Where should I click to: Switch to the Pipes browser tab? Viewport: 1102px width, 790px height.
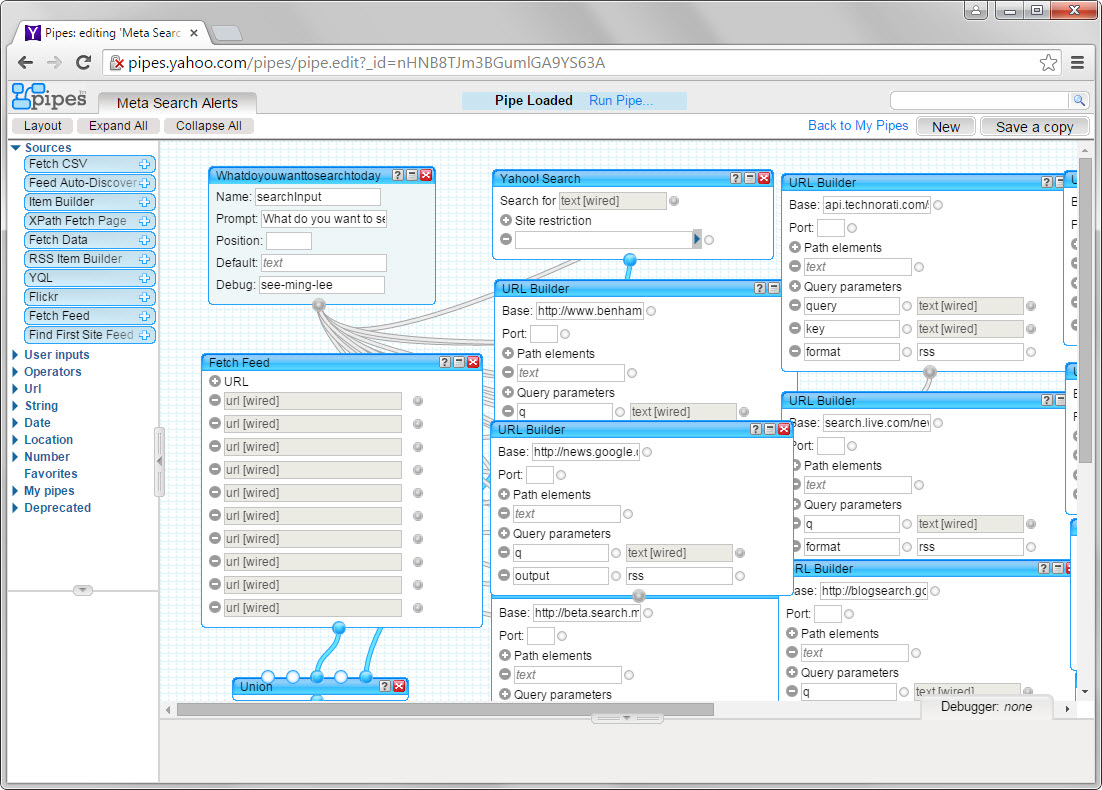(112, 33)
